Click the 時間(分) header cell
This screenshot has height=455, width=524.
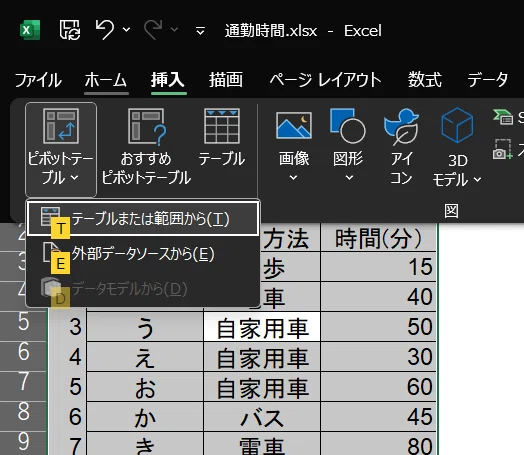tap(379, 238)
